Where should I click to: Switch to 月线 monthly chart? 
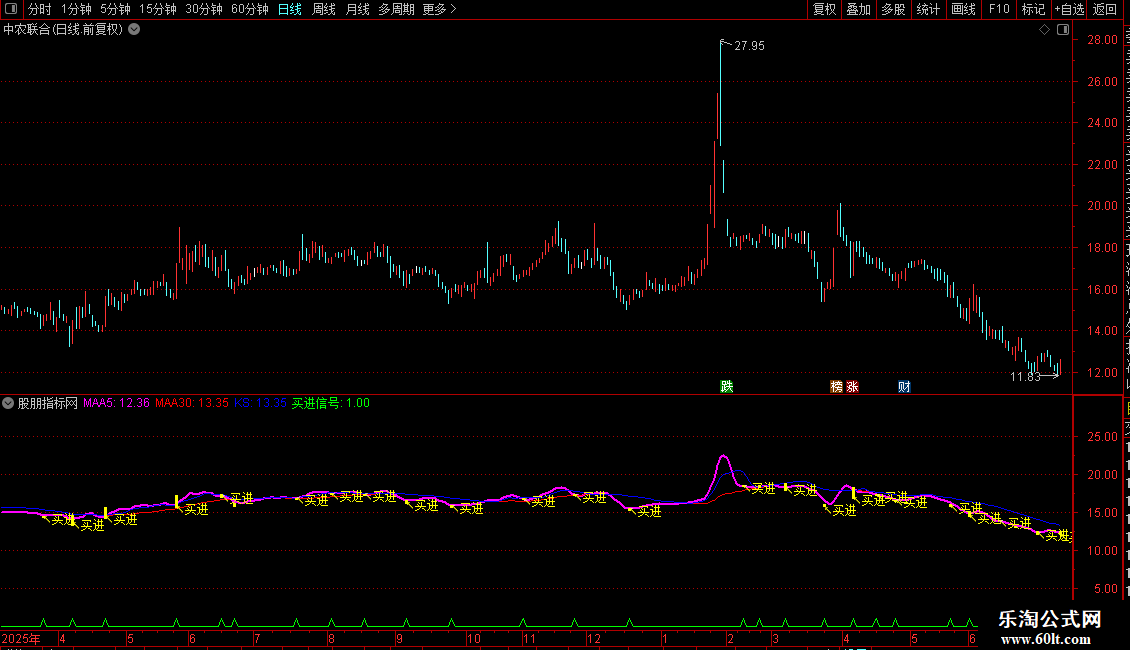click(357, 9)
